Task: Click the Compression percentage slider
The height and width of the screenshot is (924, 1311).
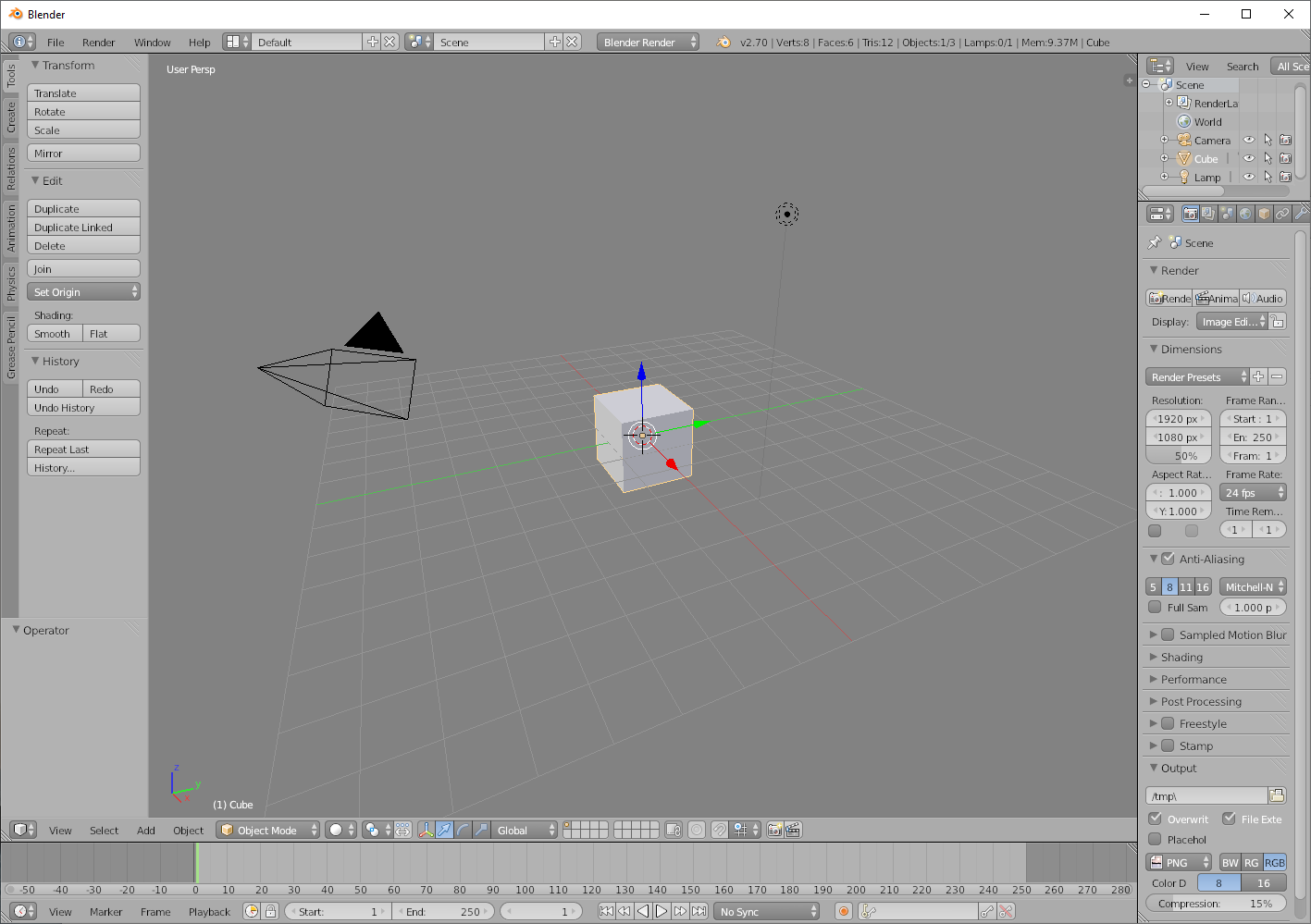Action: 1216,904
